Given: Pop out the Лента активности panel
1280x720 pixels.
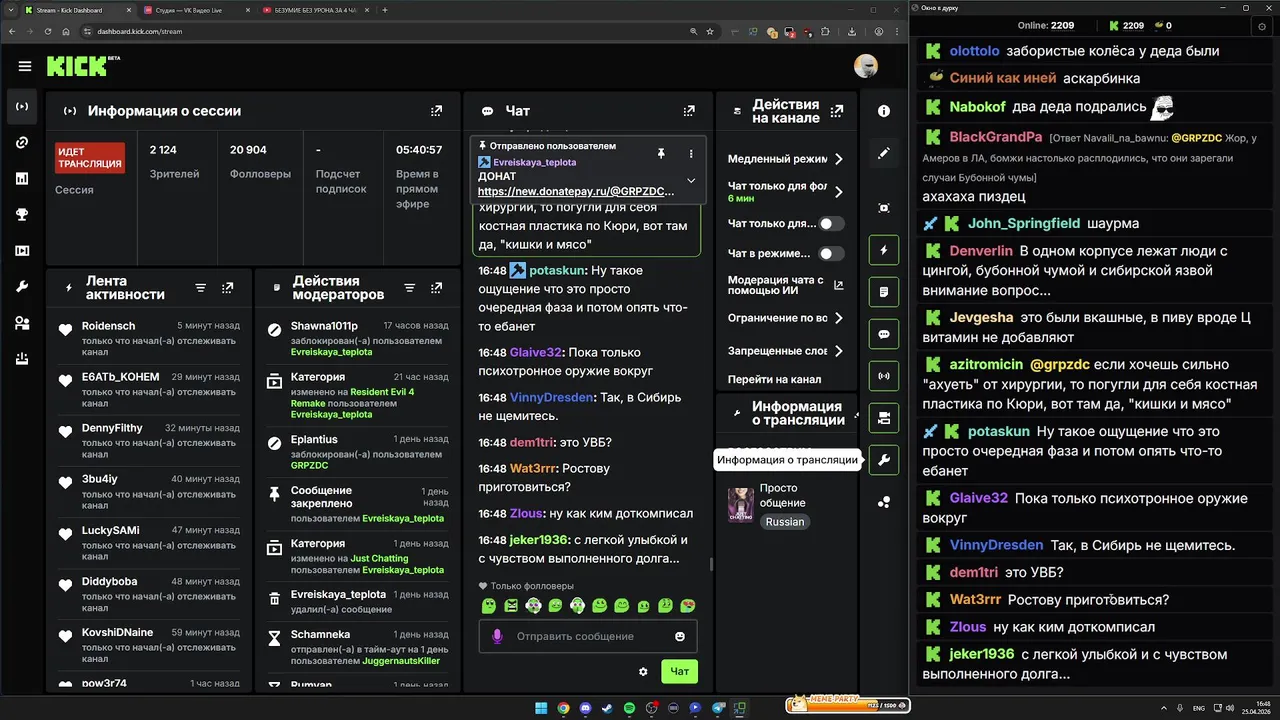Looking at the screenshot, I should (228, 288).
